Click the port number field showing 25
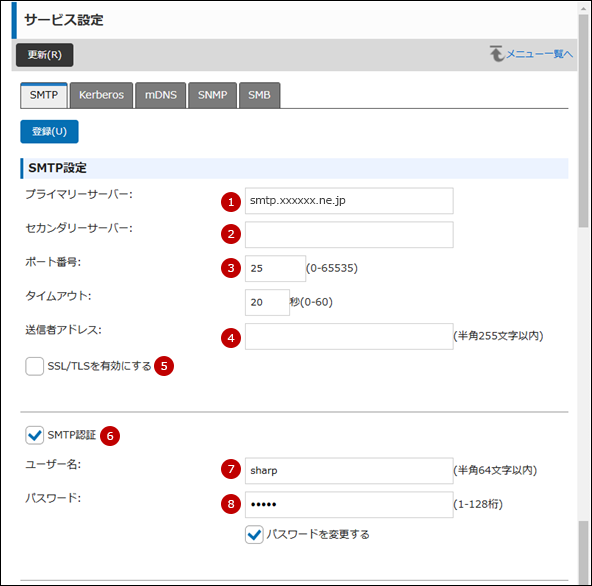 (275, 268)
